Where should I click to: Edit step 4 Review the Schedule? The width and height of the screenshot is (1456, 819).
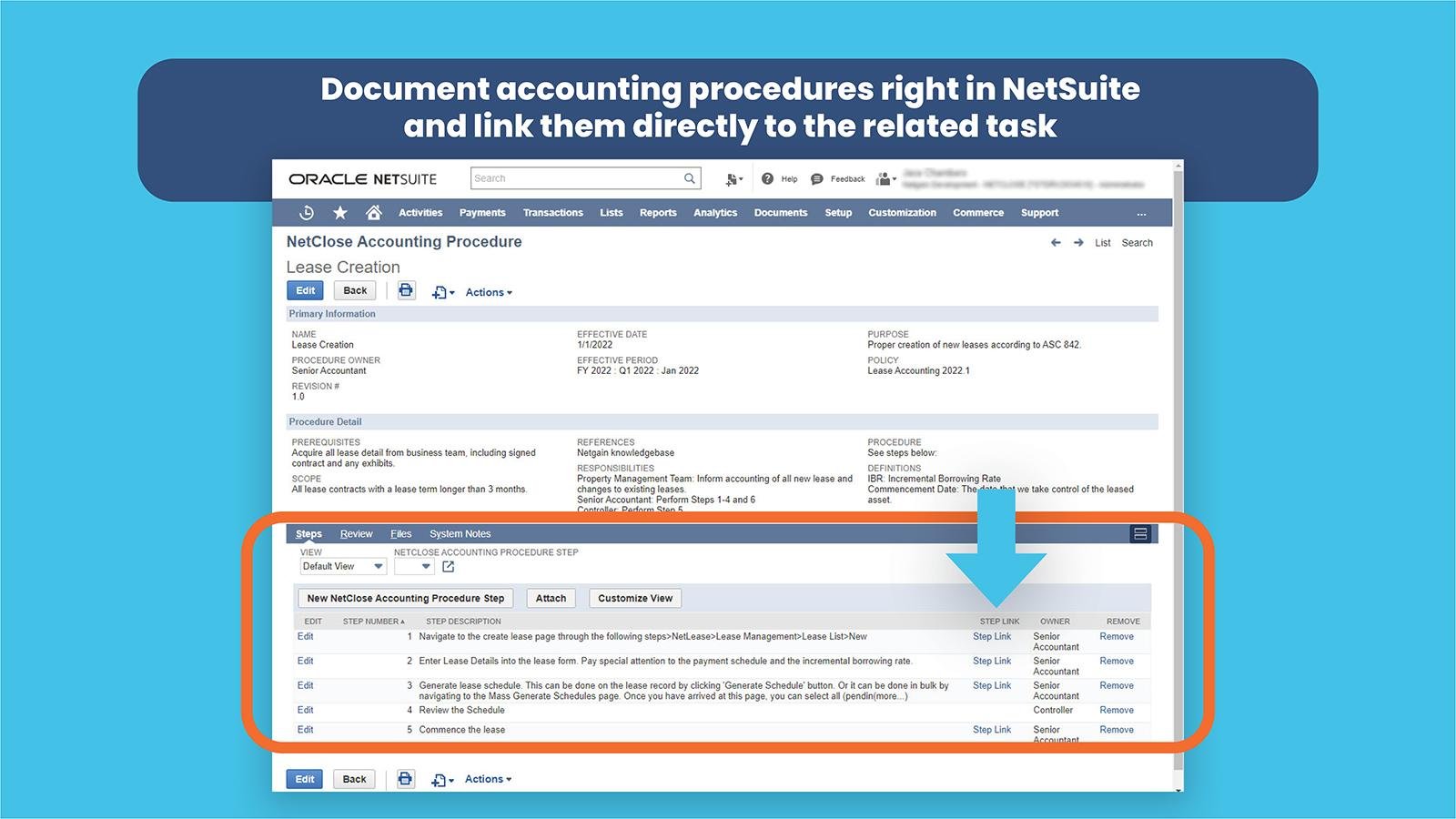305,711
